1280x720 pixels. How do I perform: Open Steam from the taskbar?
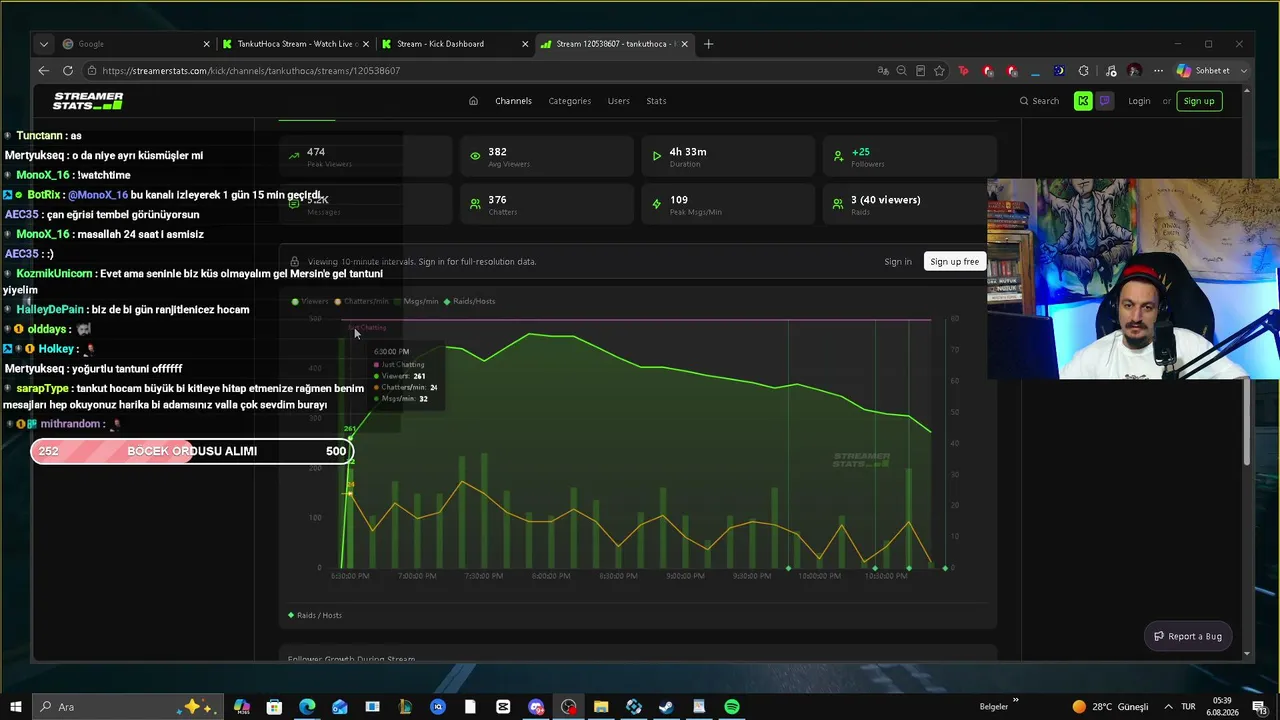click(x=666, y=707)
